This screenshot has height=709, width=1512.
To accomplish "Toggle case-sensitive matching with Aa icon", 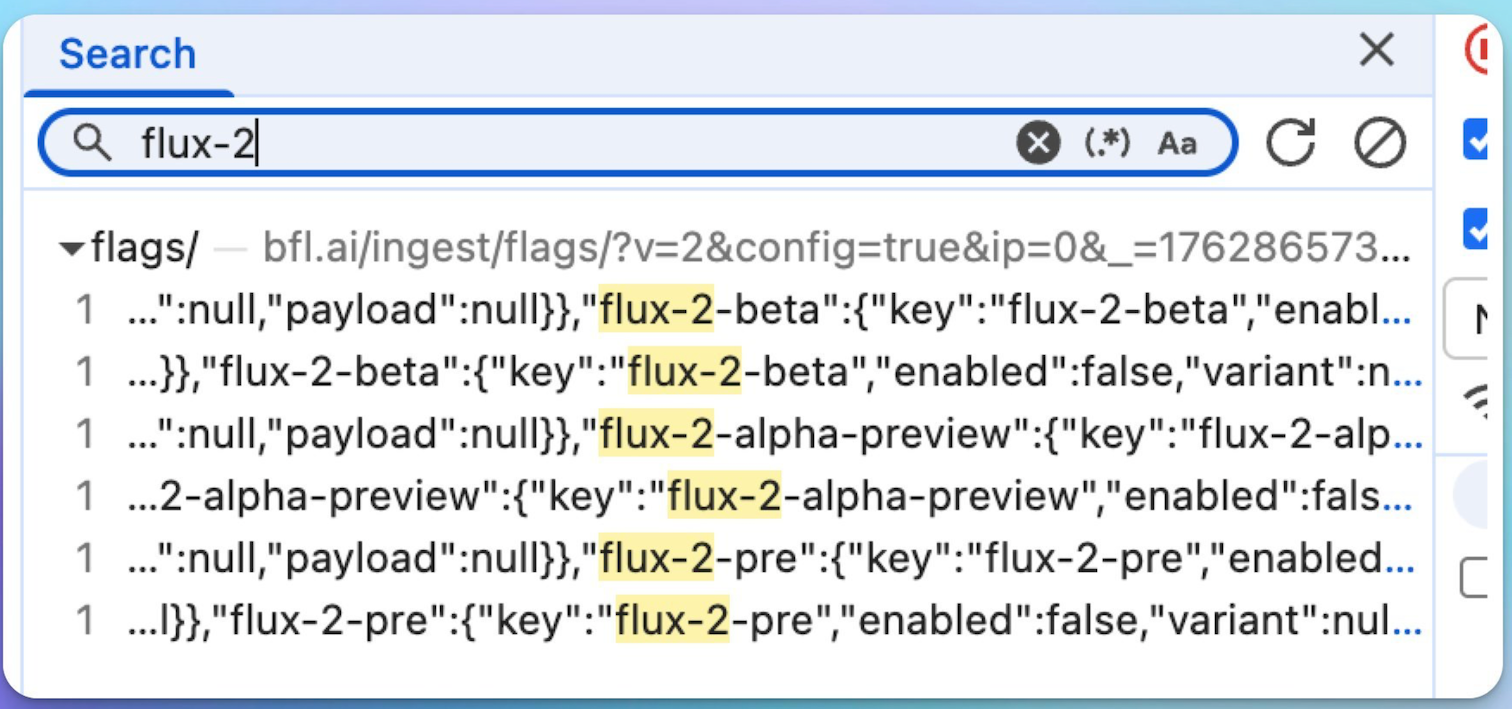I will coord(1179,142).
